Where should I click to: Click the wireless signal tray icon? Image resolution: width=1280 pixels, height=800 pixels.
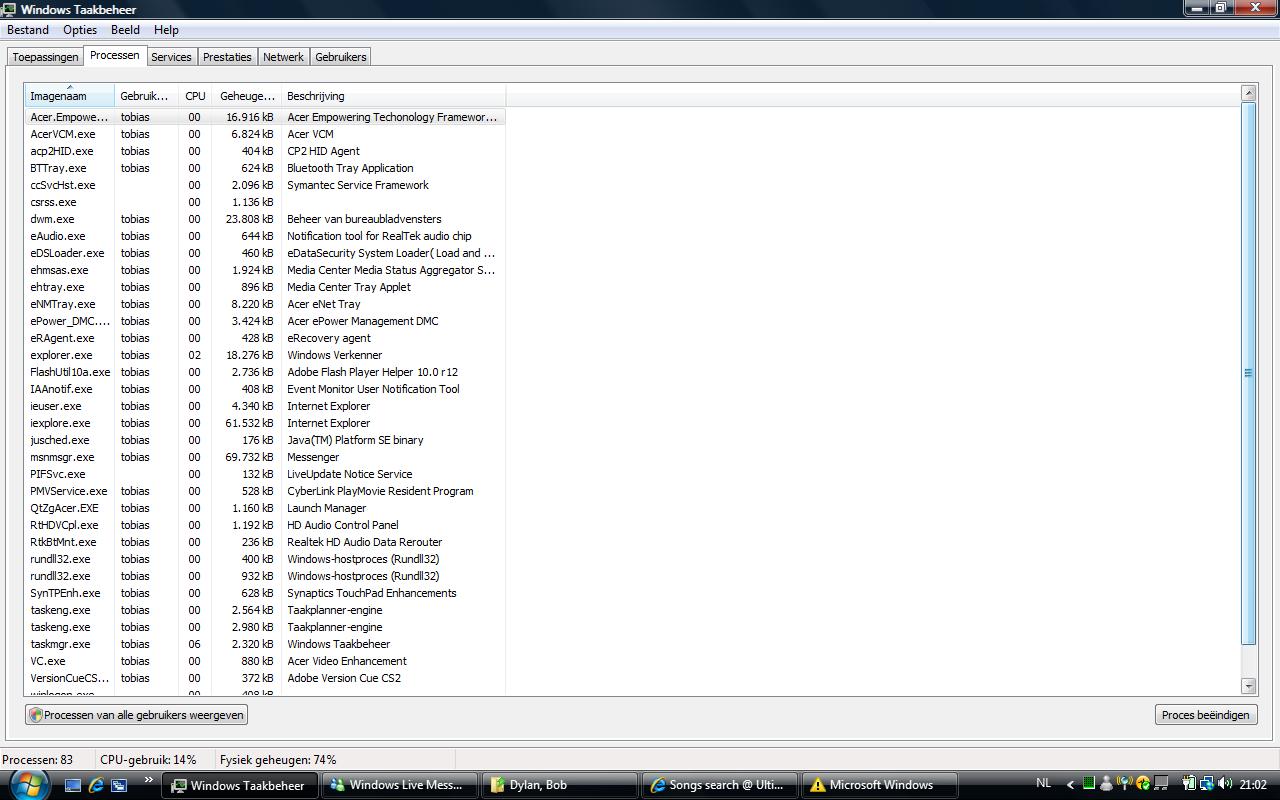1124,784
